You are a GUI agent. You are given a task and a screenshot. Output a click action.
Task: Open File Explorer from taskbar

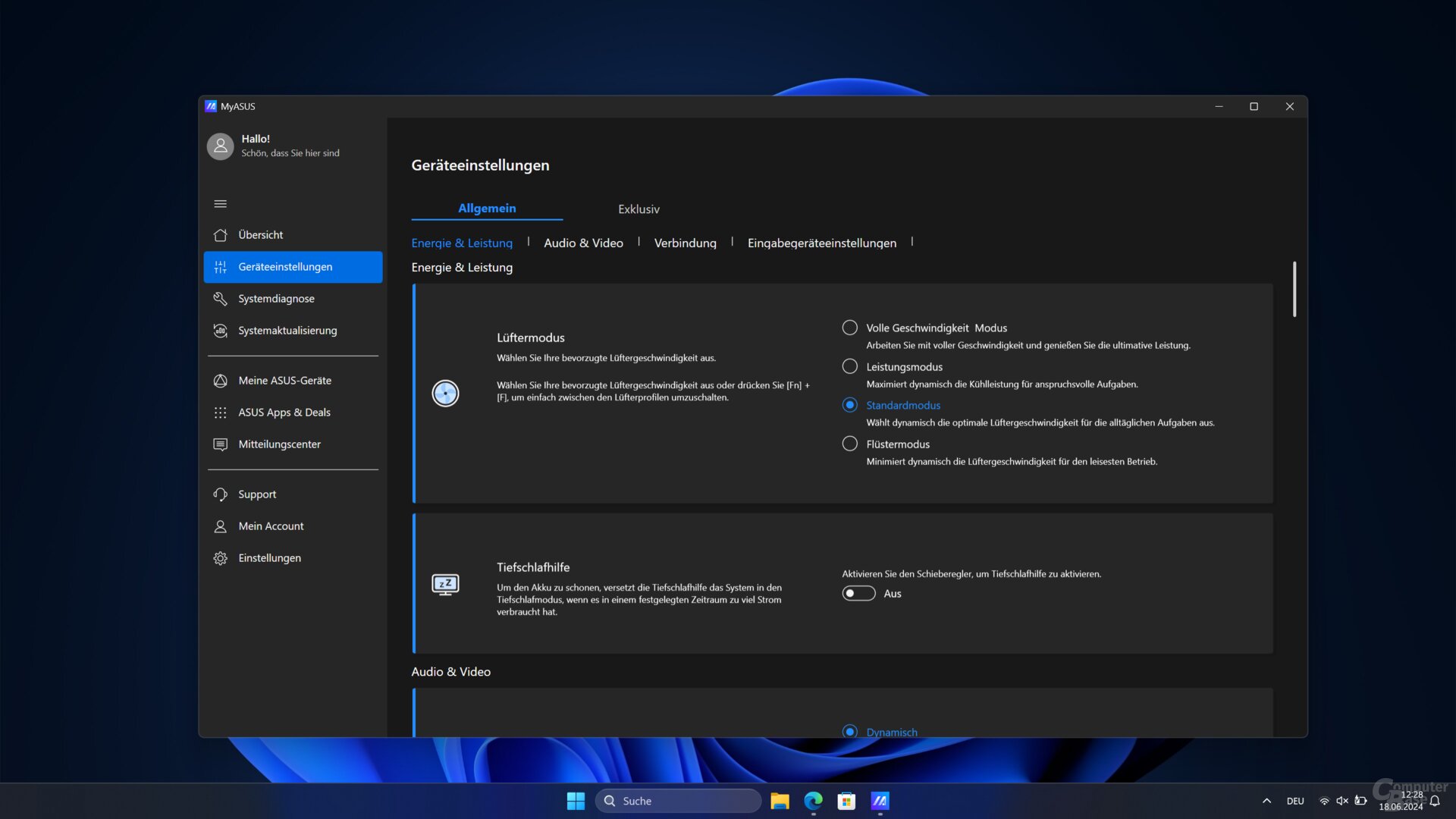pyautogui.click(x=780, y=801)
